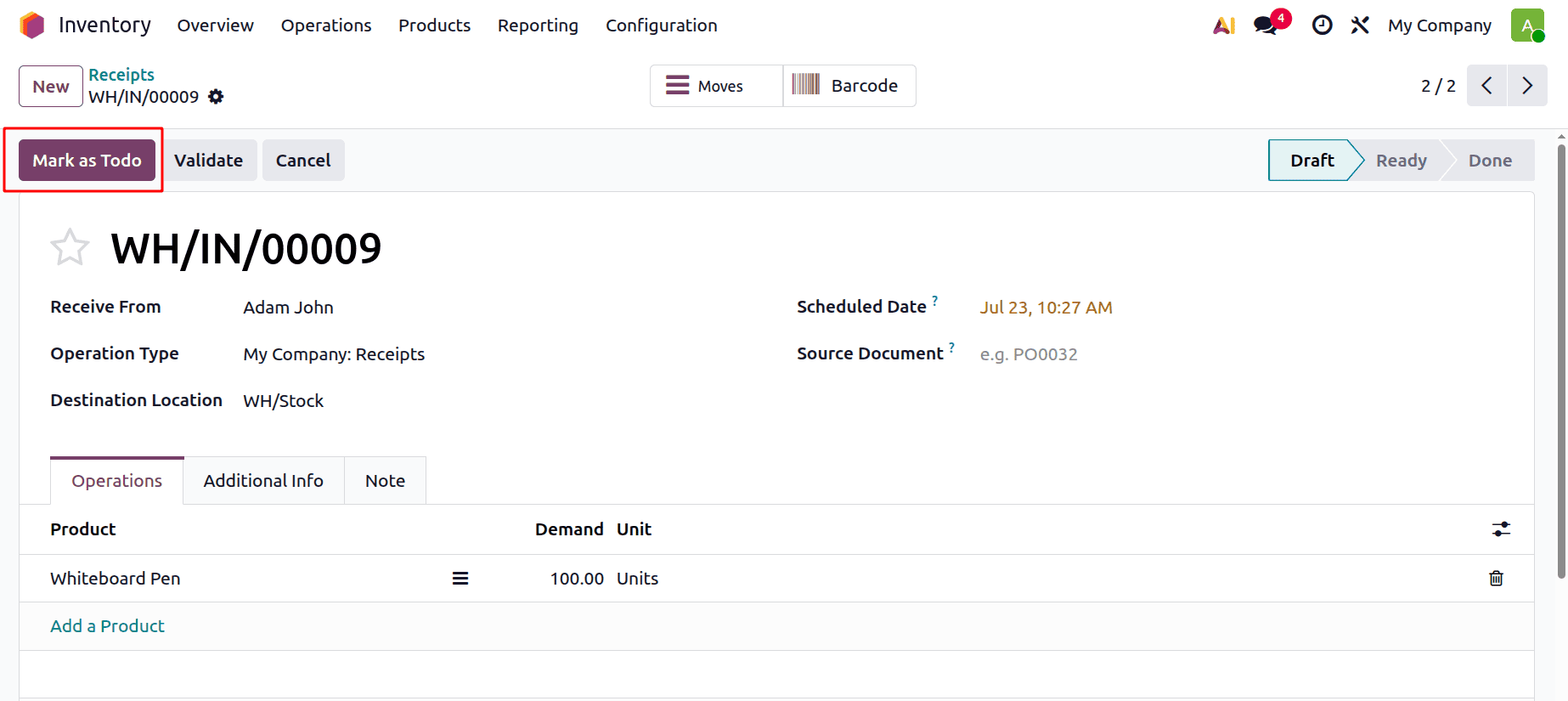
Task: Open the AI assistant icon
Action: [1224, 25]
